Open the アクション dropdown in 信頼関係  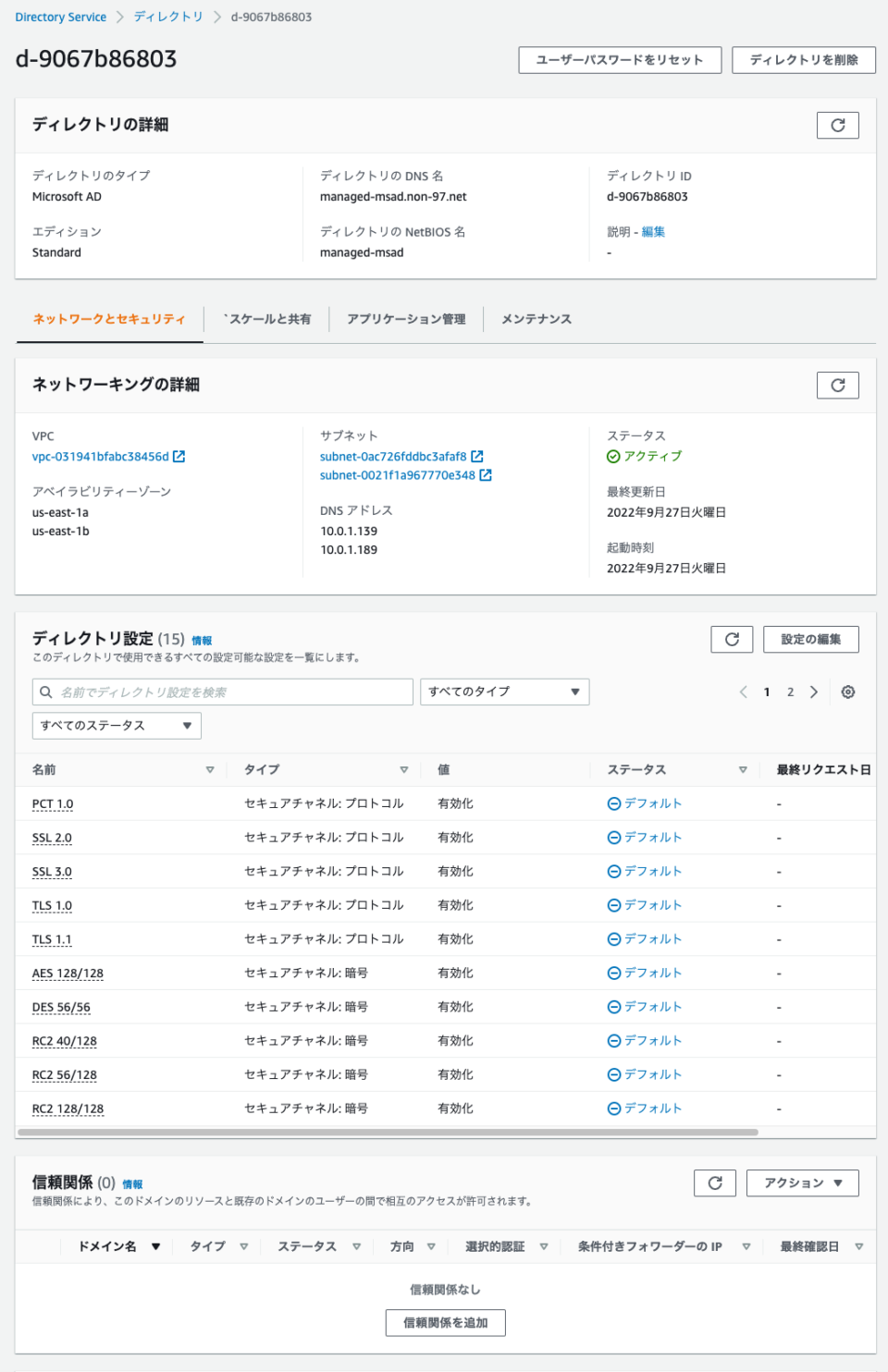tap(802, 1182)
